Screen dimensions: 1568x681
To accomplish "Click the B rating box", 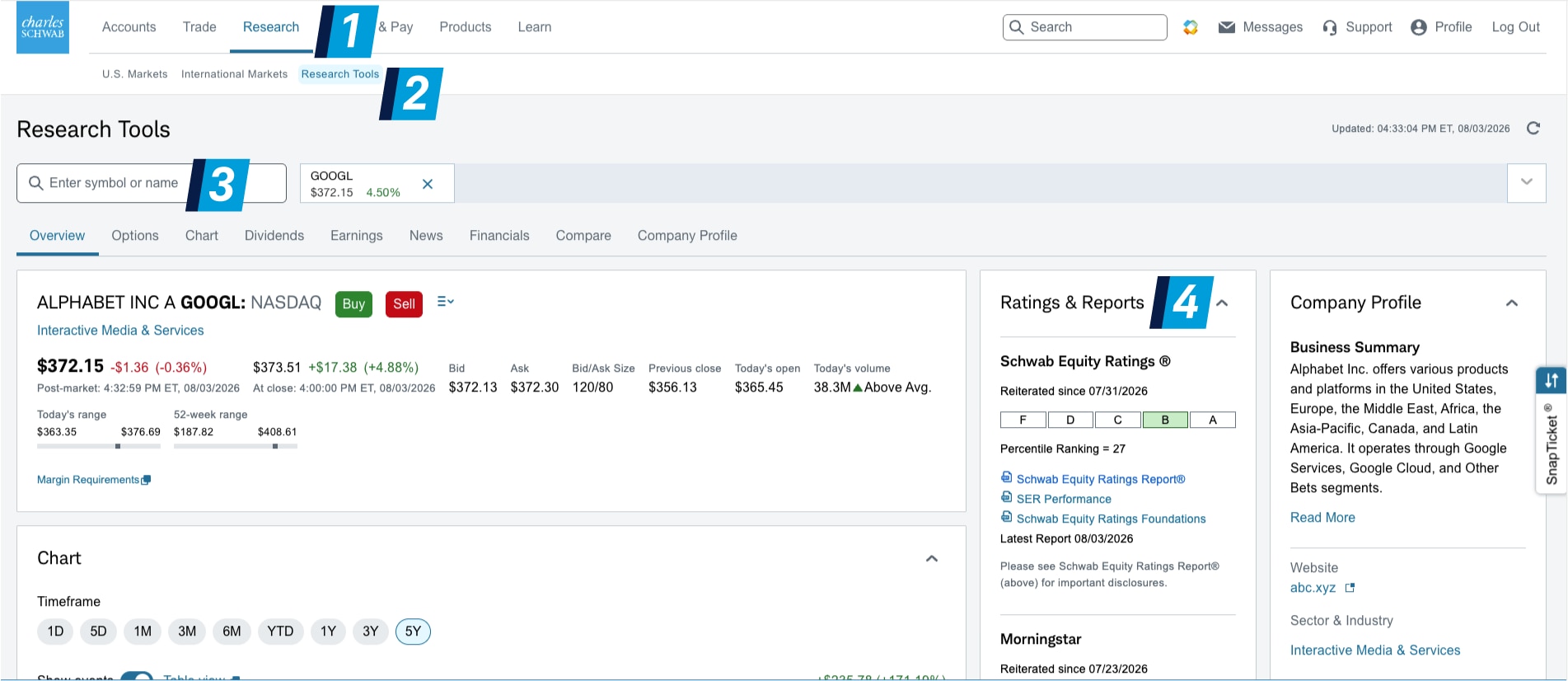I will [1165, 420].
